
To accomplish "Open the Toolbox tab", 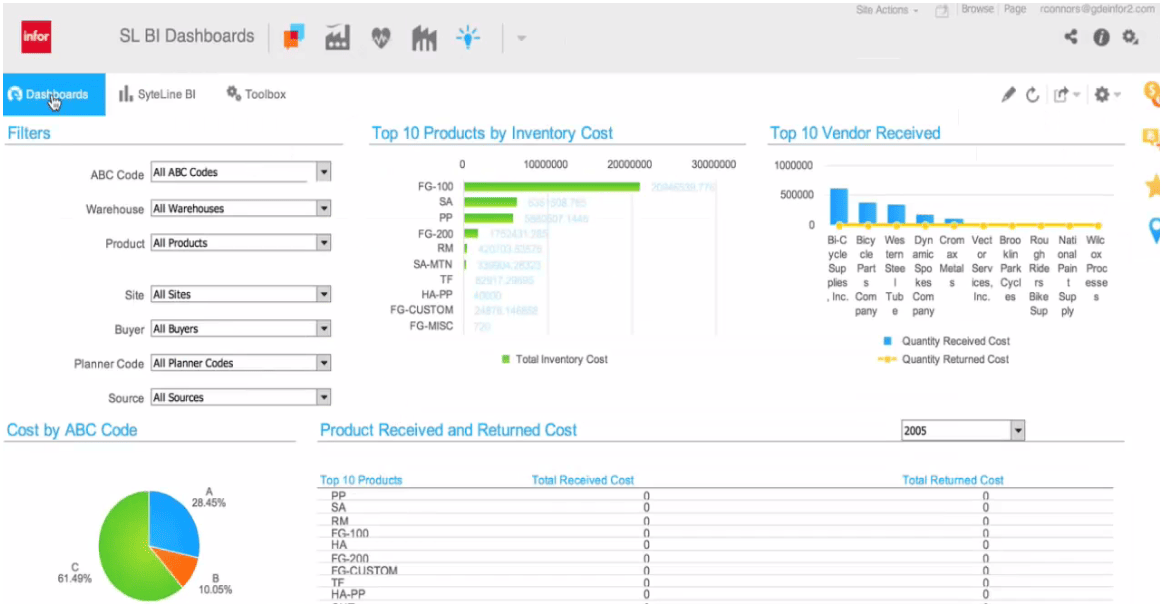I will pyautogui.click(x=256, y=94).
